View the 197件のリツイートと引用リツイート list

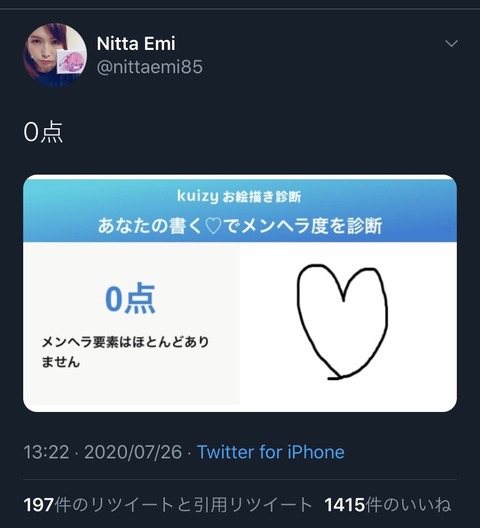tap(168, 505)
